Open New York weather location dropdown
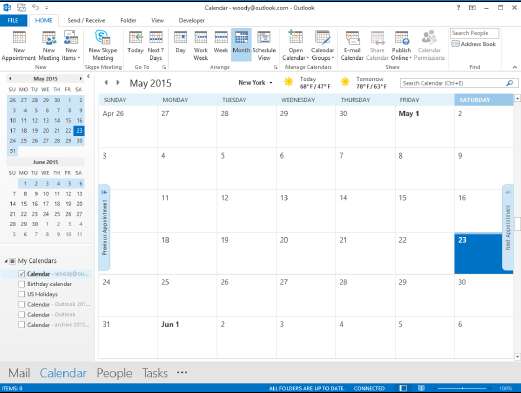 [x=255, y=82]
